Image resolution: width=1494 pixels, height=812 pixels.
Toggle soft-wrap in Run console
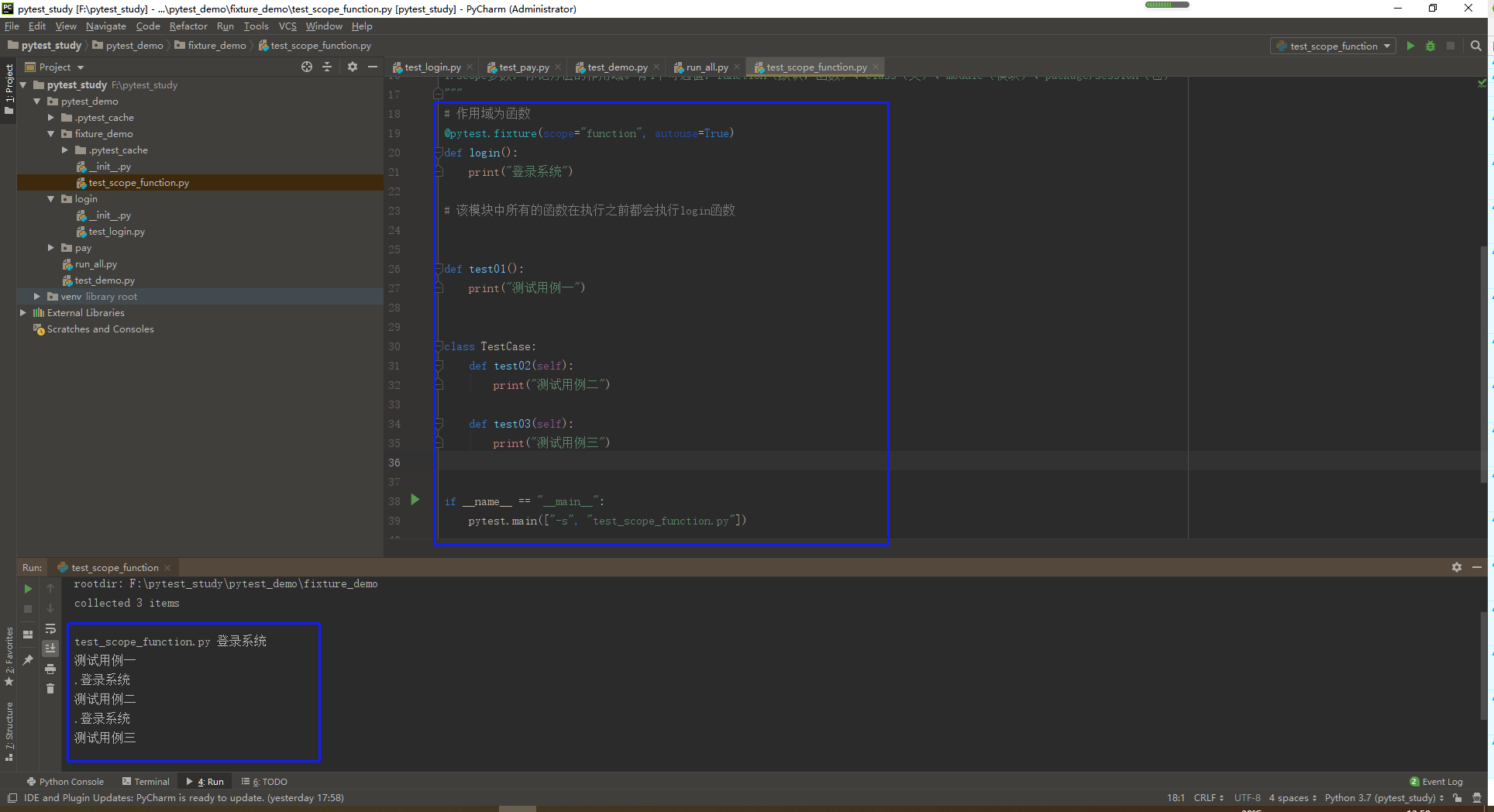50,629
